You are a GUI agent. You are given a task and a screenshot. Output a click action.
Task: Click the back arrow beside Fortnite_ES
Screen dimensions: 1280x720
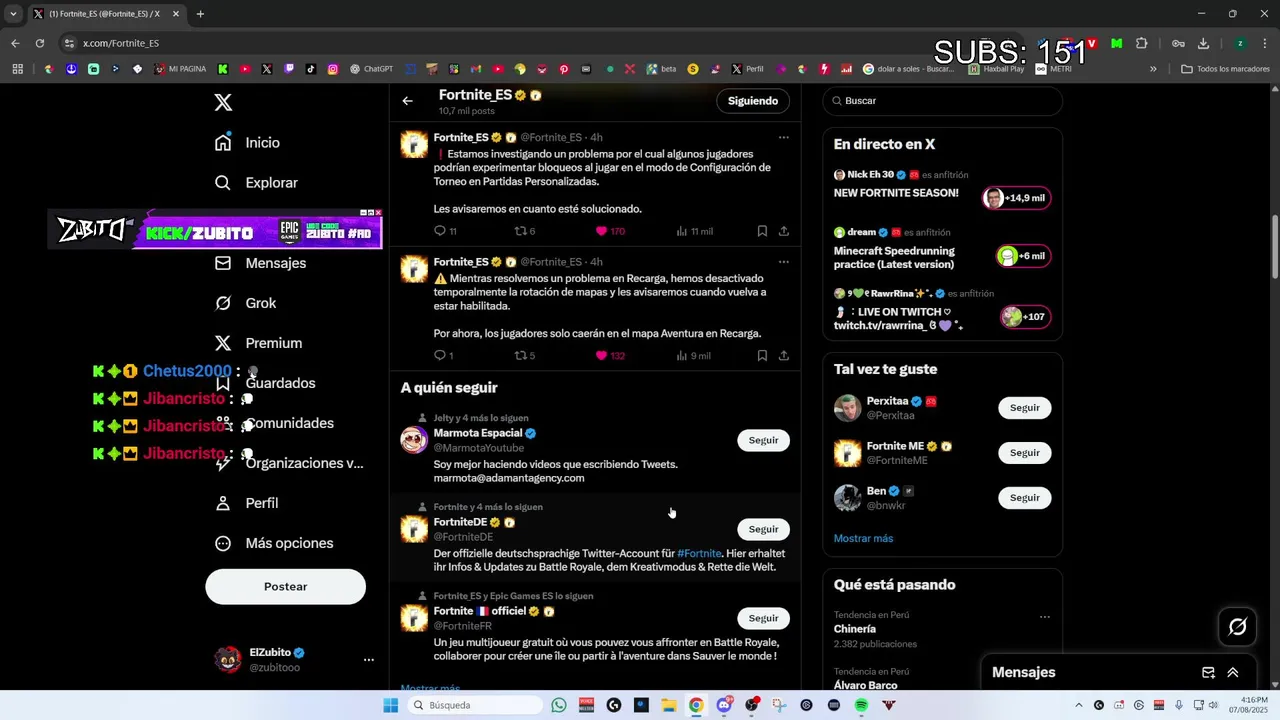click(407, 101)
